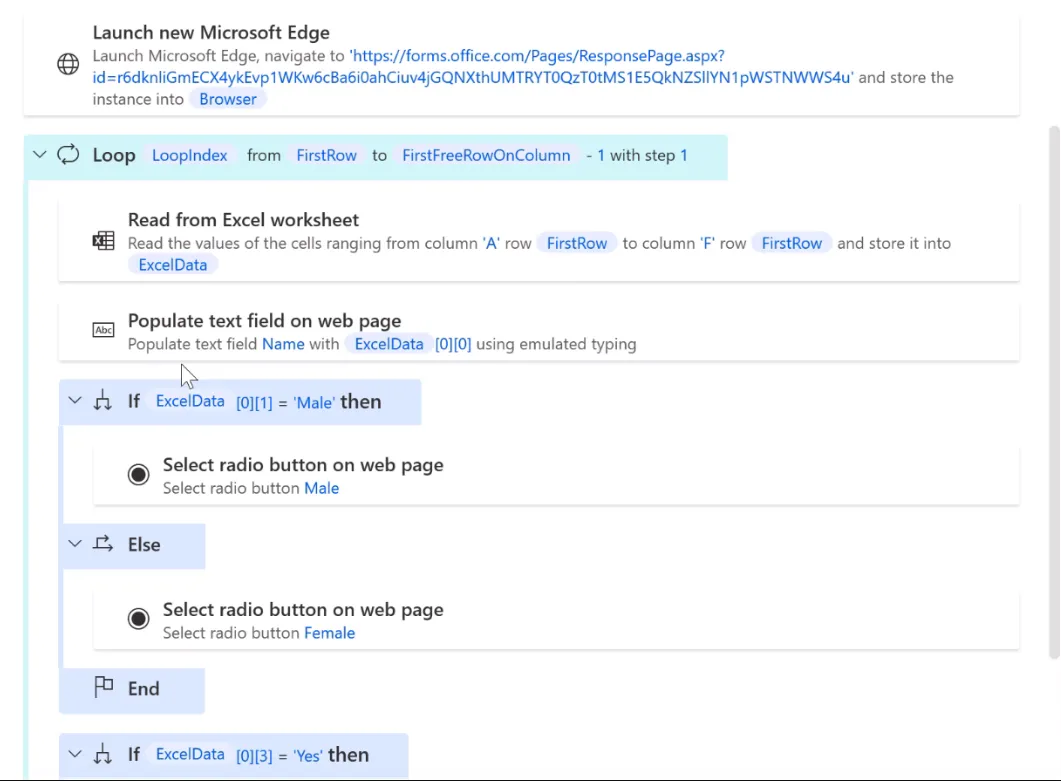
Task: Select the Male 'Select radio button on web page' title
Action: [303, 465]
